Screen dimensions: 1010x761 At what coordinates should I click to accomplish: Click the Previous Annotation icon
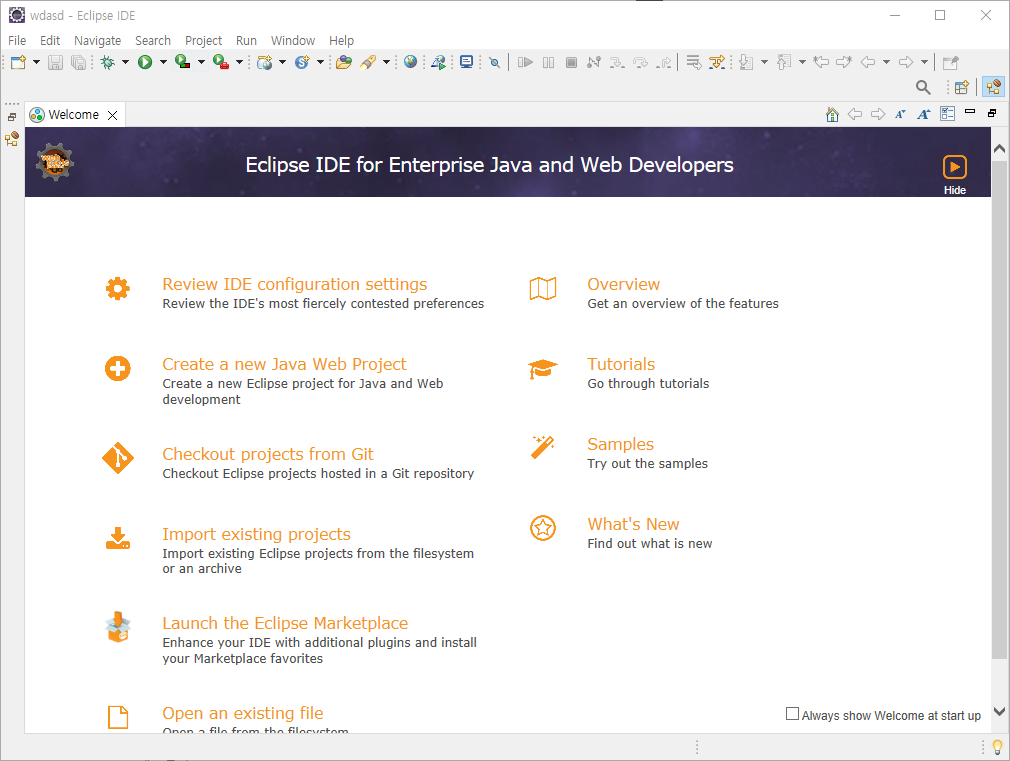point(784,62)
